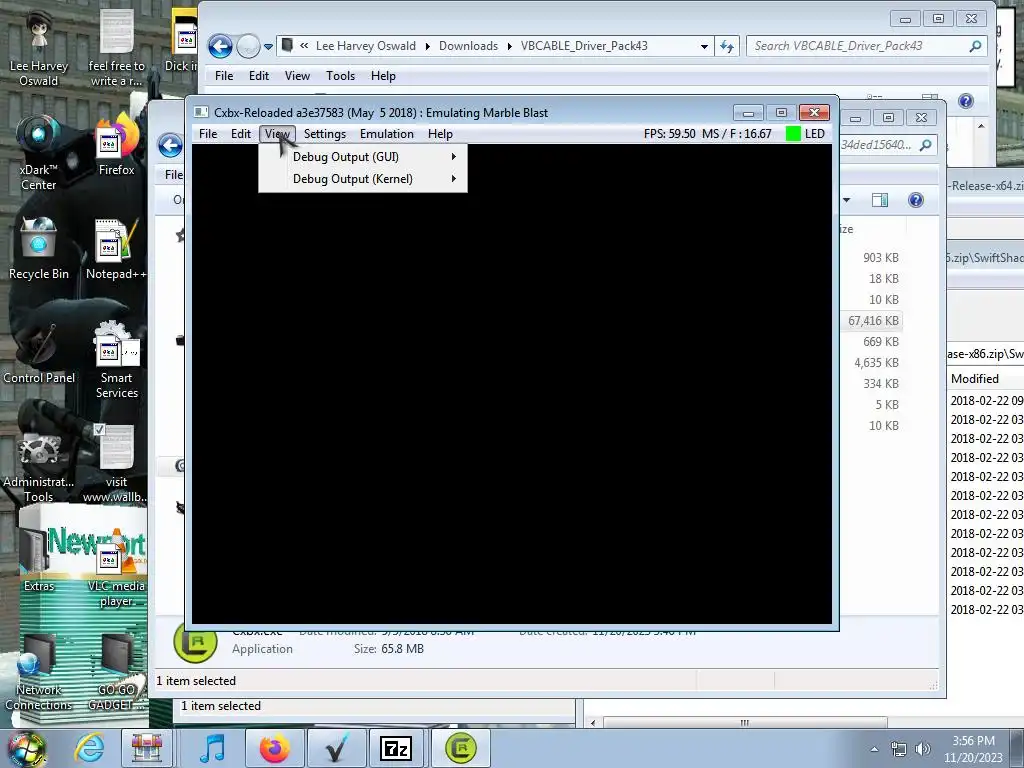The image size is (1024, 768).
Task: Select VBCABLE_Driver_Pack43 in the breadcrumb
Action: coord(584,46)
